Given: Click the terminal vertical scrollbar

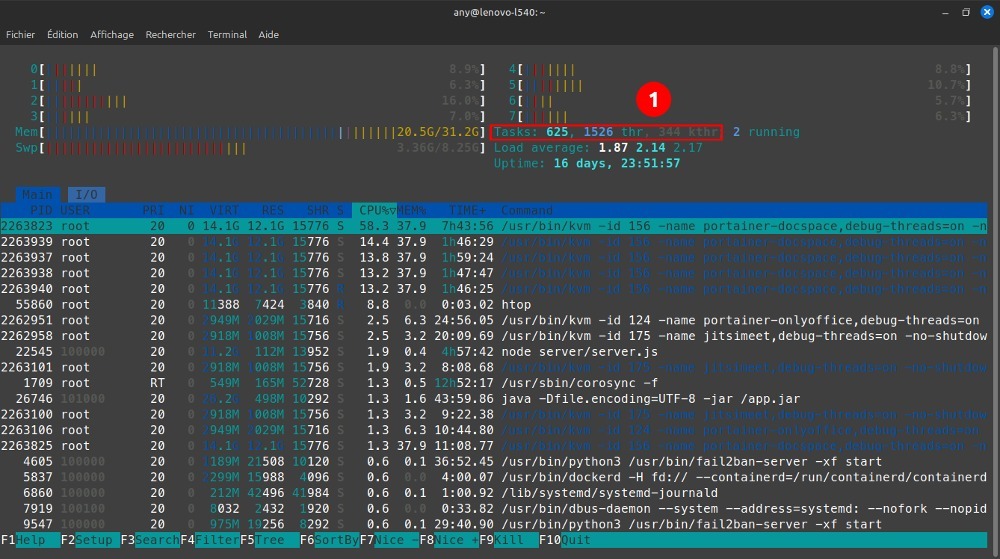Looking at the screenshot, I should (996, 300).
